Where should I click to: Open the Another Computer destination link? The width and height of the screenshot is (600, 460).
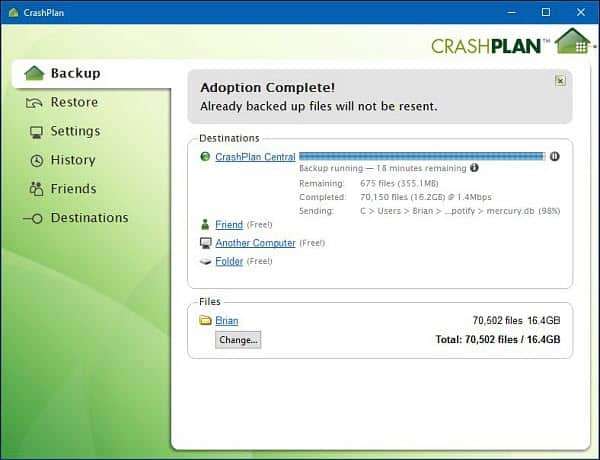click(255, 243)
